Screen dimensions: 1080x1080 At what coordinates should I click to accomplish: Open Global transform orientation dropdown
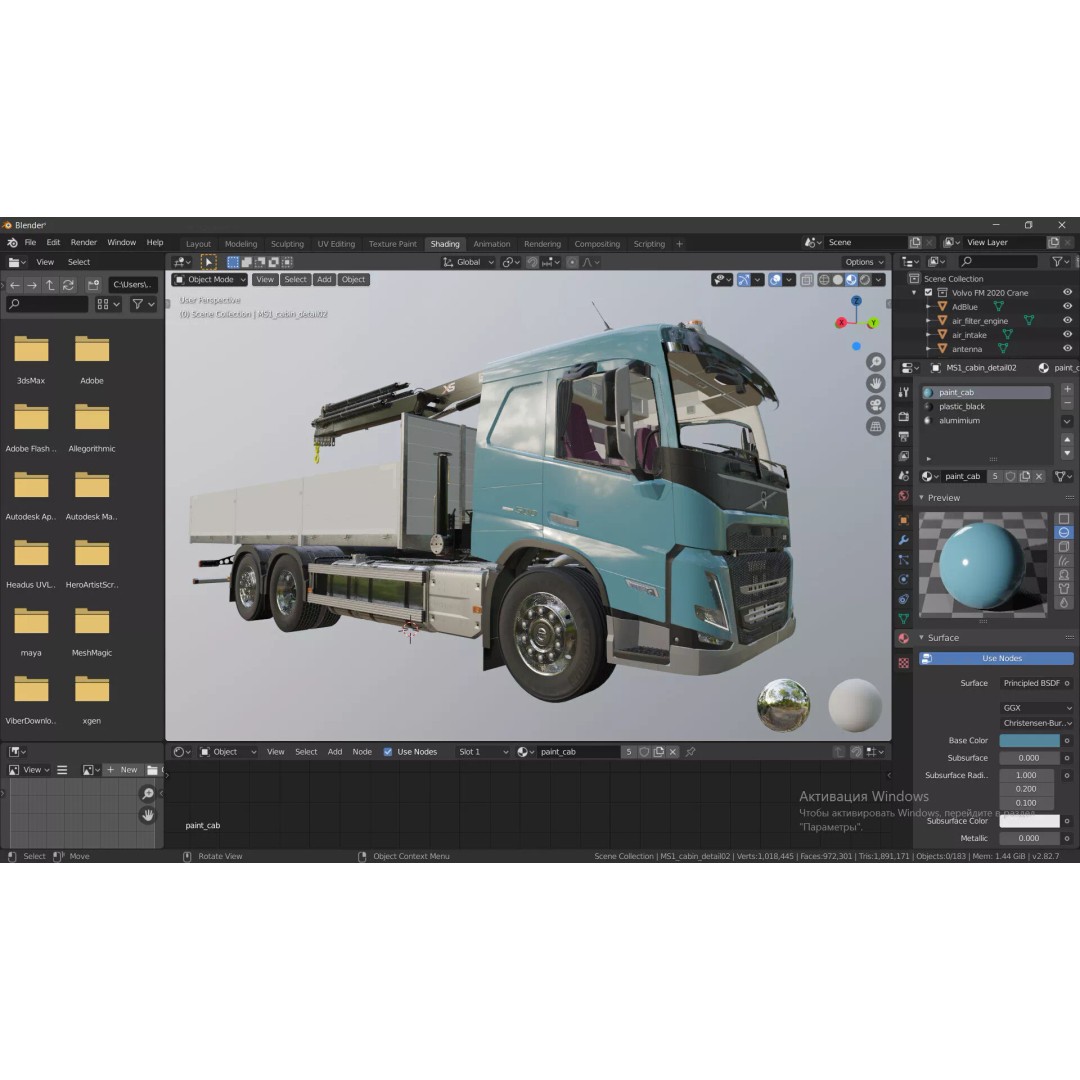(468, 262)
